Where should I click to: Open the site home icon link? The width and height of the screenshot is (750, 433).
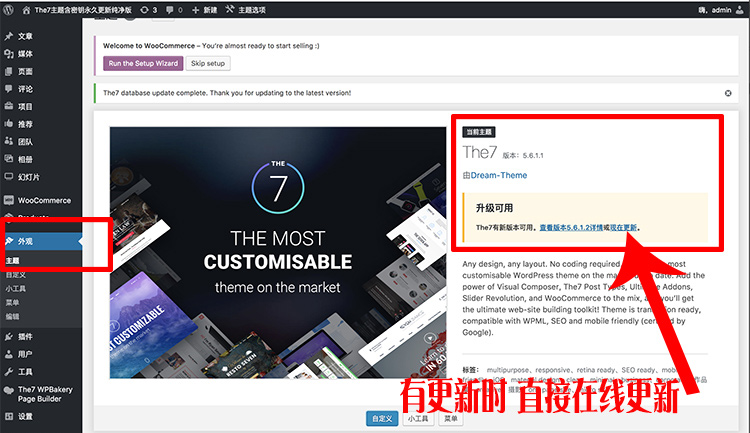point(27,9)
